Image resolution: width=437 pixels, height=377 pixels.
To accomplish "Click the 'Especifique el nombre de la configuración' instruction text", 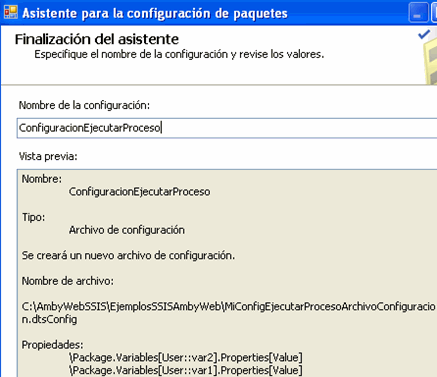I will coord(179,54).
